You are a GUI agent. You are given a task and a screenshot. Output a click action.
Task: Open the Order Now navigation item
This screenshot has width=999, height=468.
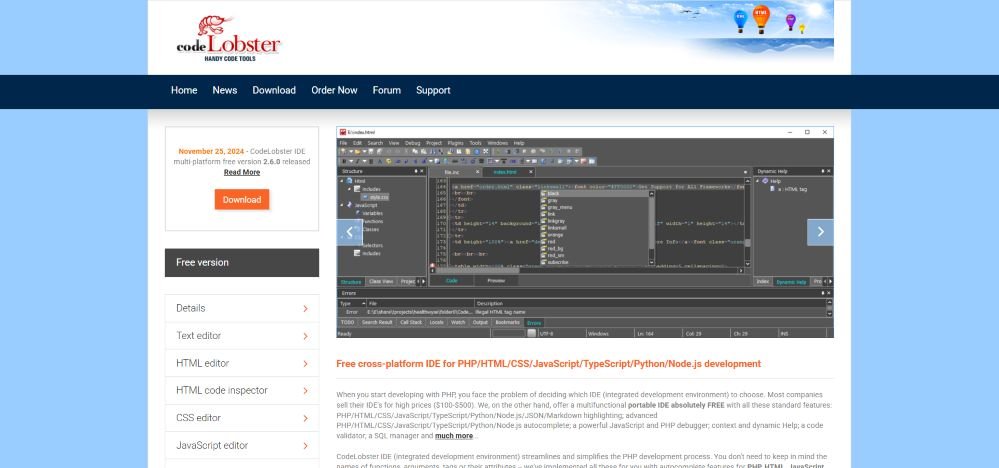tap(334, 90)
